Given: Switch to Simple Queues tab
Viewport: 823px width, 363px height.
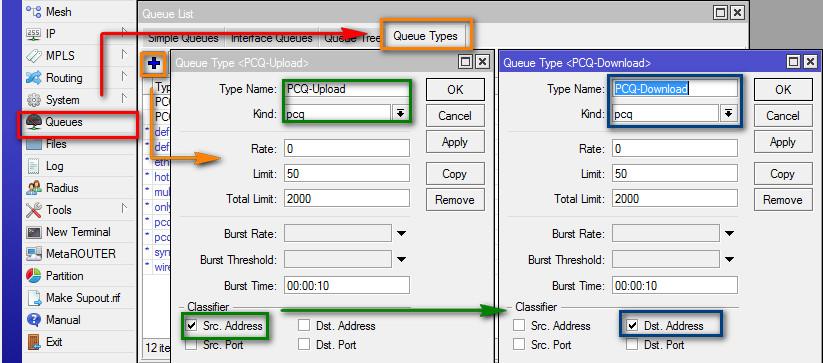Looking at the screenshot, I should pos(183,38).
